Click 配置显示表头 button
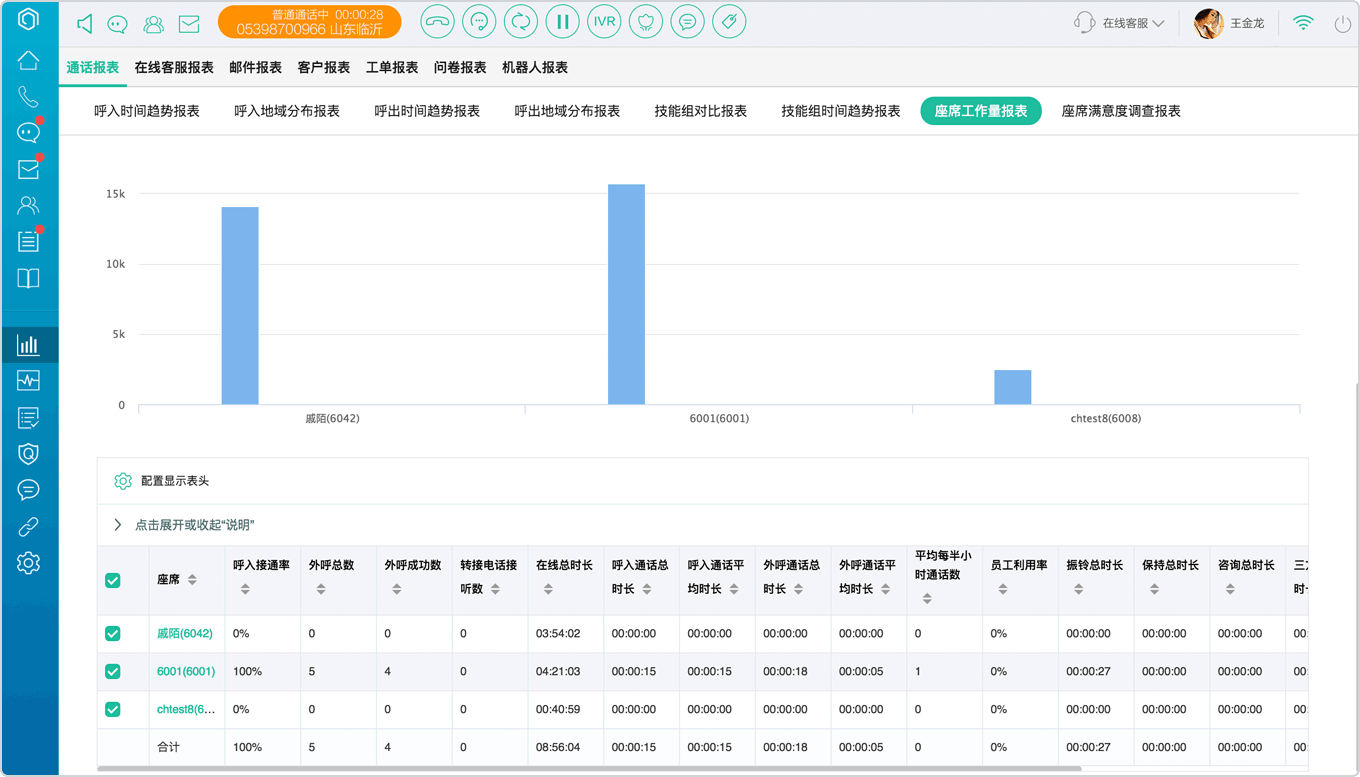1360x777 pixels. [162, 481]
